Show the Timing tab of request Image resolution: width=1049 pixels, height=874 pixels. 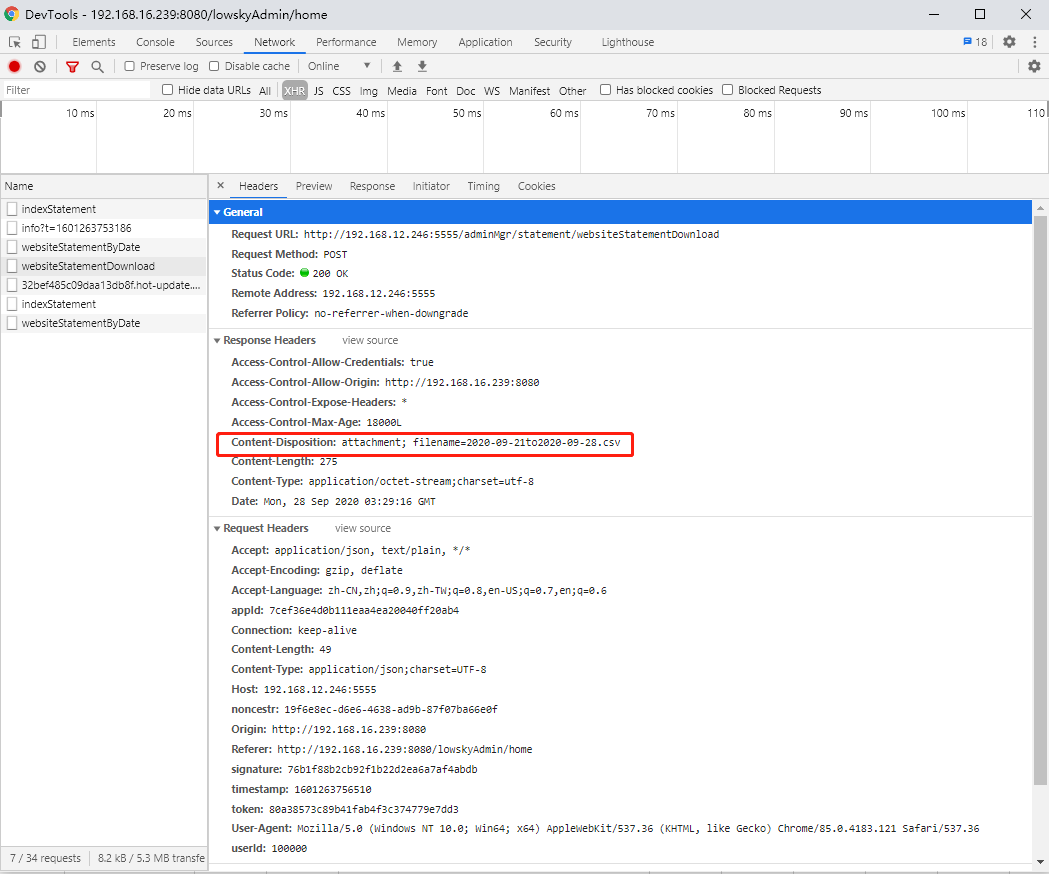point(483,186)
